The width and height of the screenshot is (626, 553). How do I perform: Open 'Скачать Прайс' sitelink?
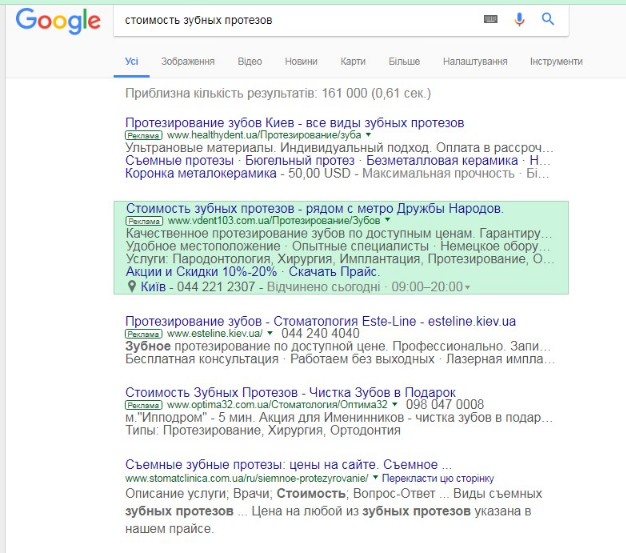coord(334,272)
